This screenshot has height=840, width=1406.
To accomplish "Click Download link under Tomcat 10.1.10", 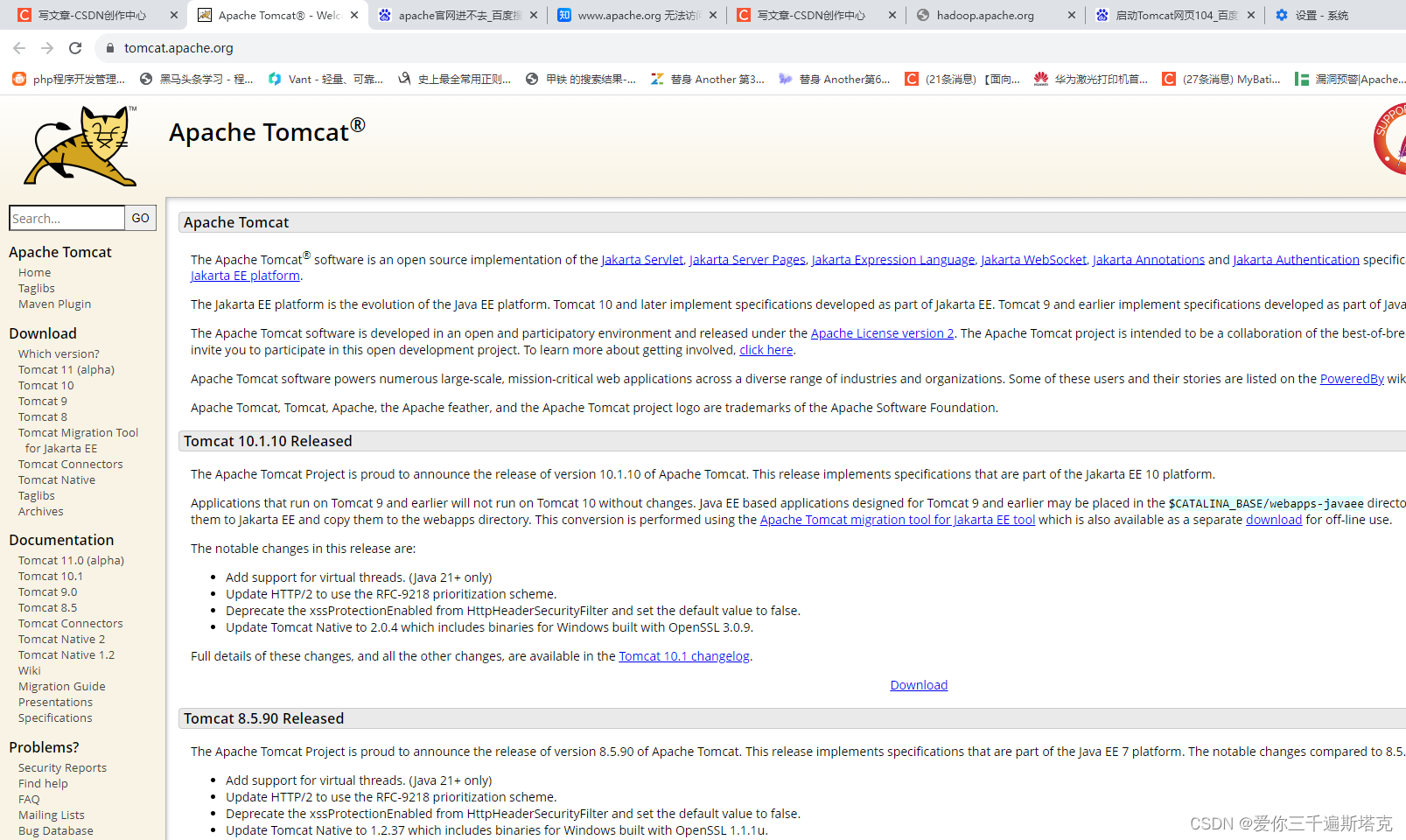I will coord(919,685).
